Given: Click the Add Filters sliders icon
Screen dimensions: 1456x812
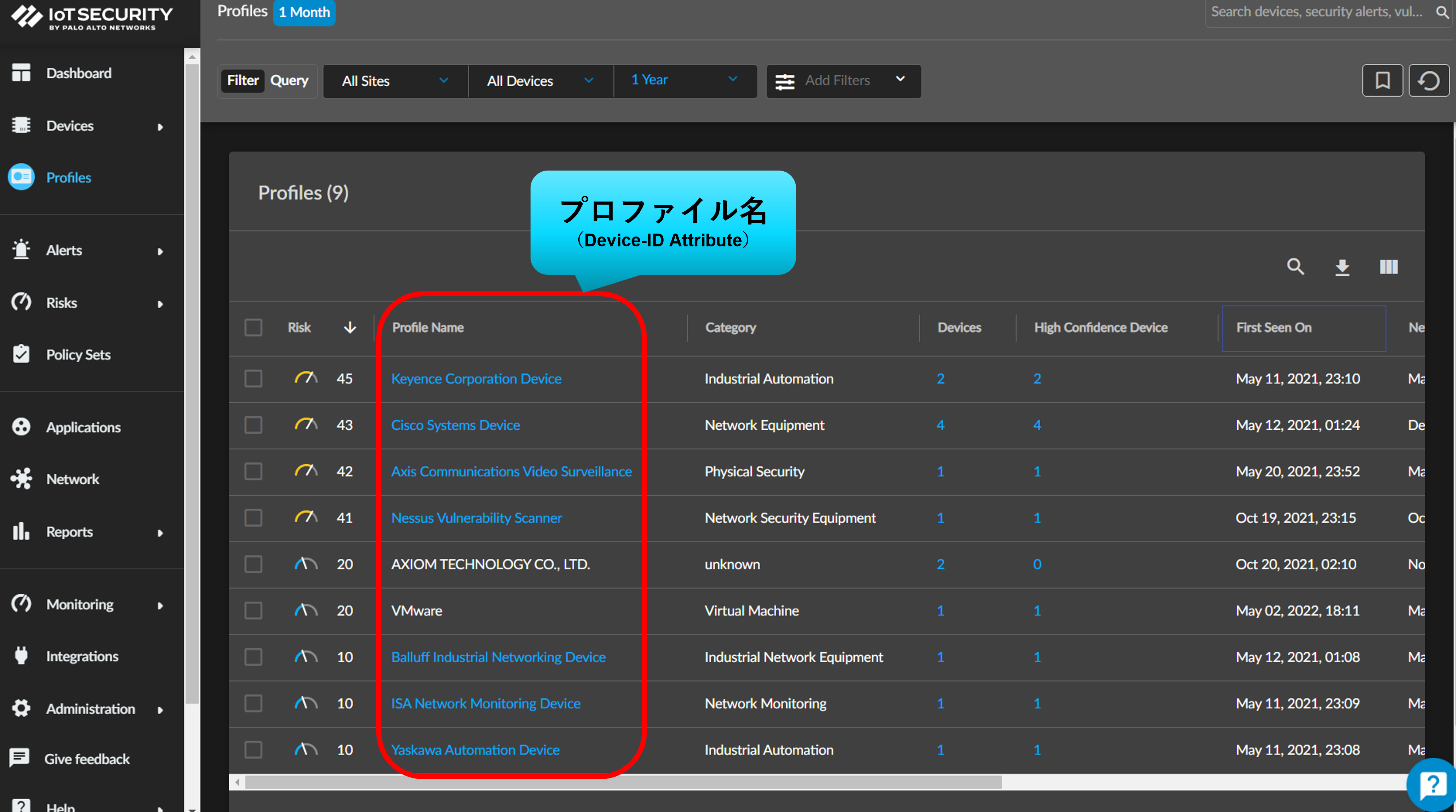Looking at the screenshot, I should pyautogui.click(x=785, y=81).
